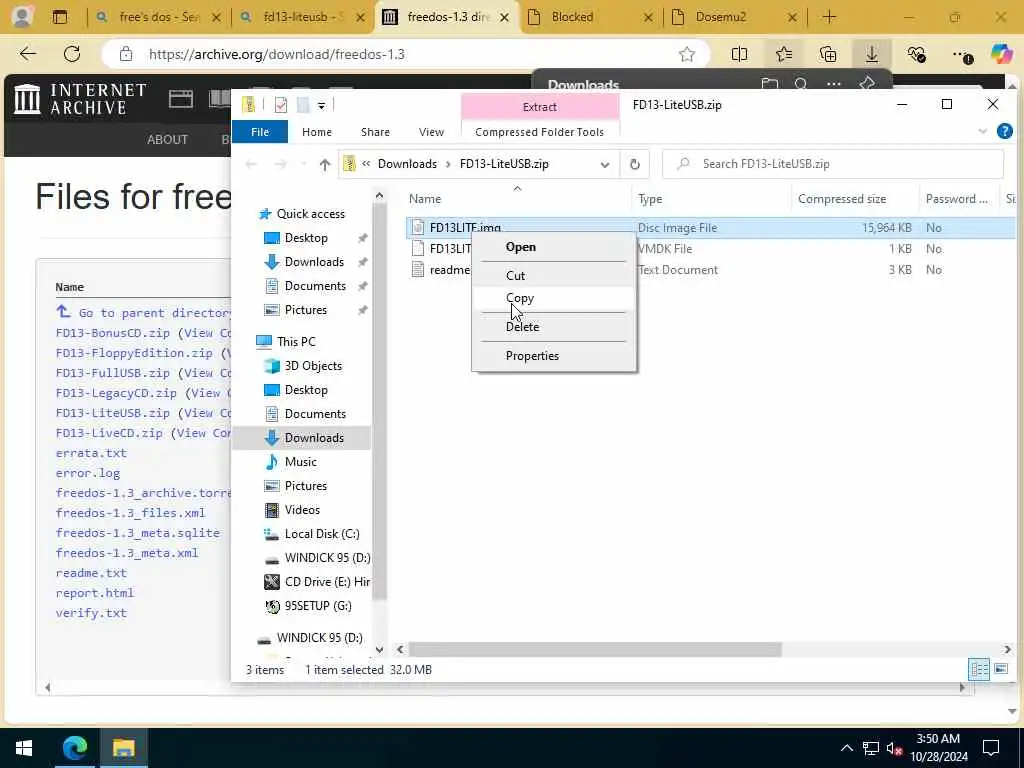The width and height of the screenshot is (1024, 768).
Task: Click Compressed Folder Tools tab
Action: point(539,132)
